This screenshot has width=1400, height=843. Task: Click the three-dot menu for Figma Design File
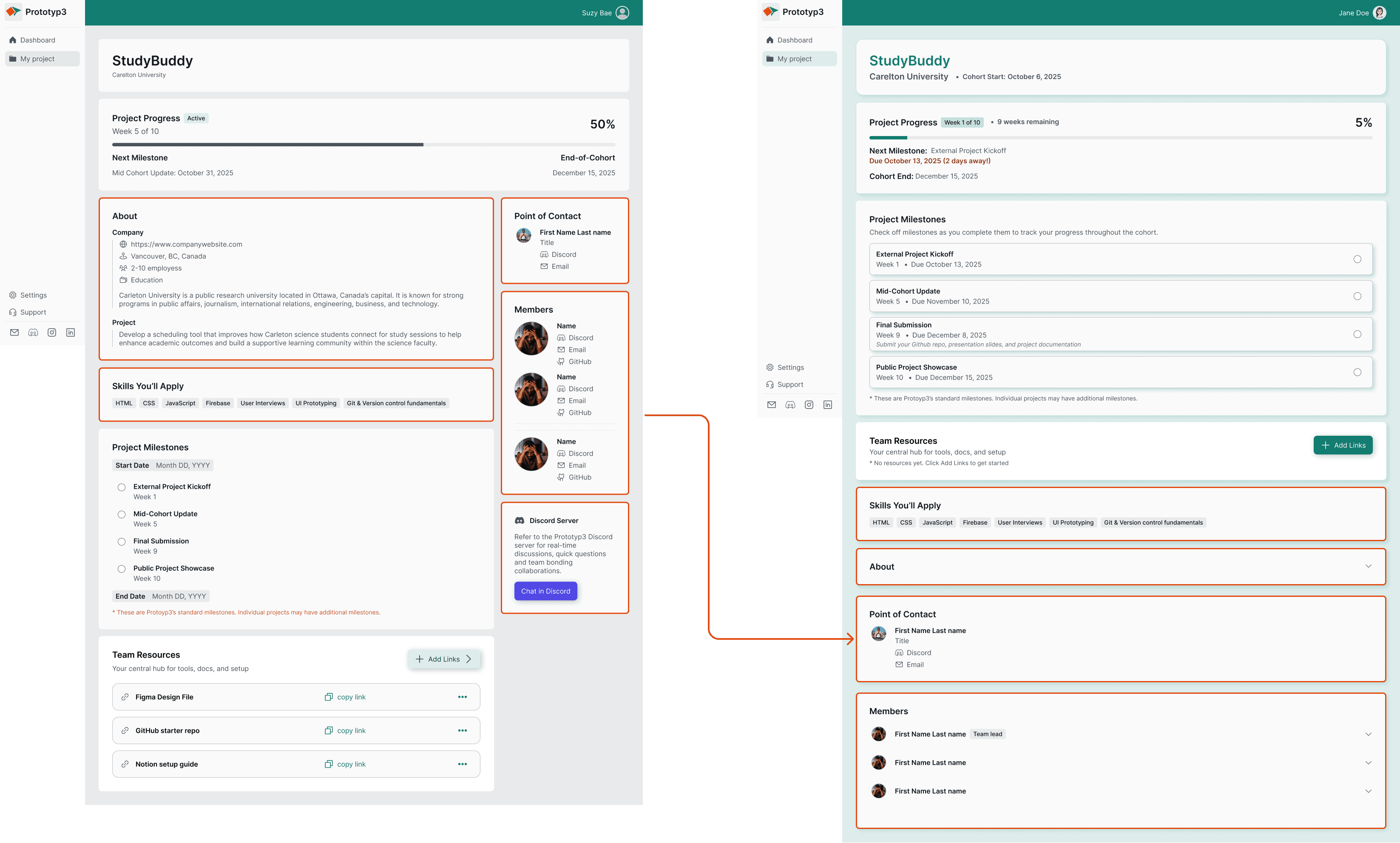tap(462, 697)
